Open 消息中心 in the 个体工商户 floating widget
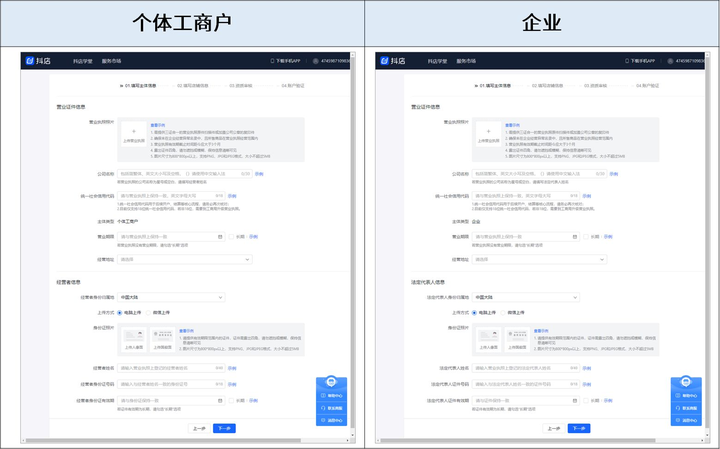The image size is (720, 449). point(332,421)
